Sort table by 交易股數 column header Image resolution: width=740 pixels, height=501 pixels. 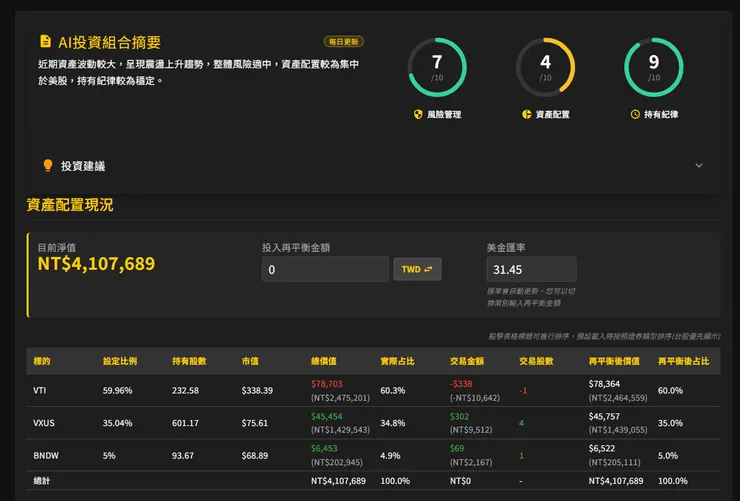click(536, 361)
